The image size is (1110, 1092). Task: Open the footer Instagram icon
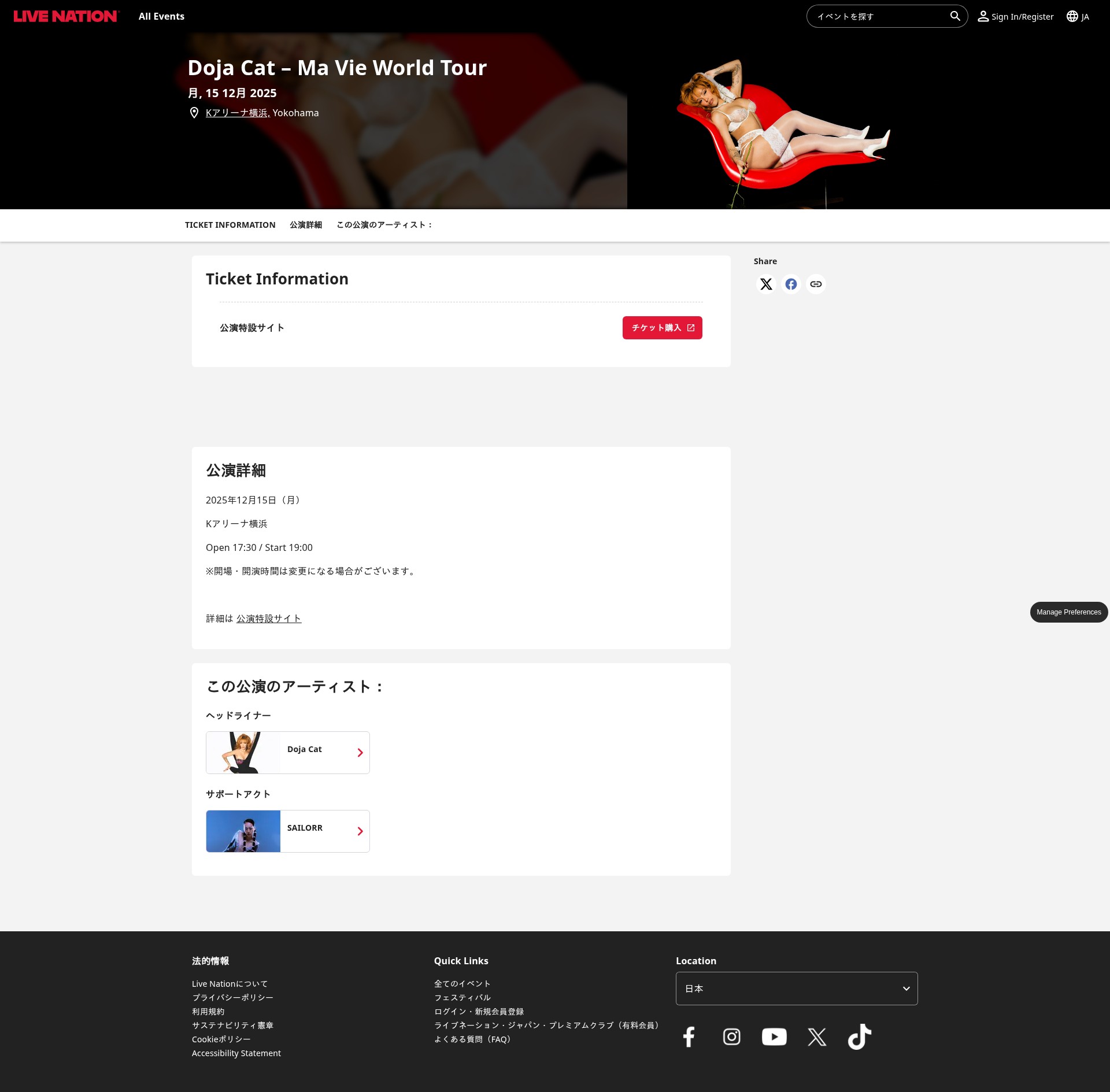[731, 1037]
